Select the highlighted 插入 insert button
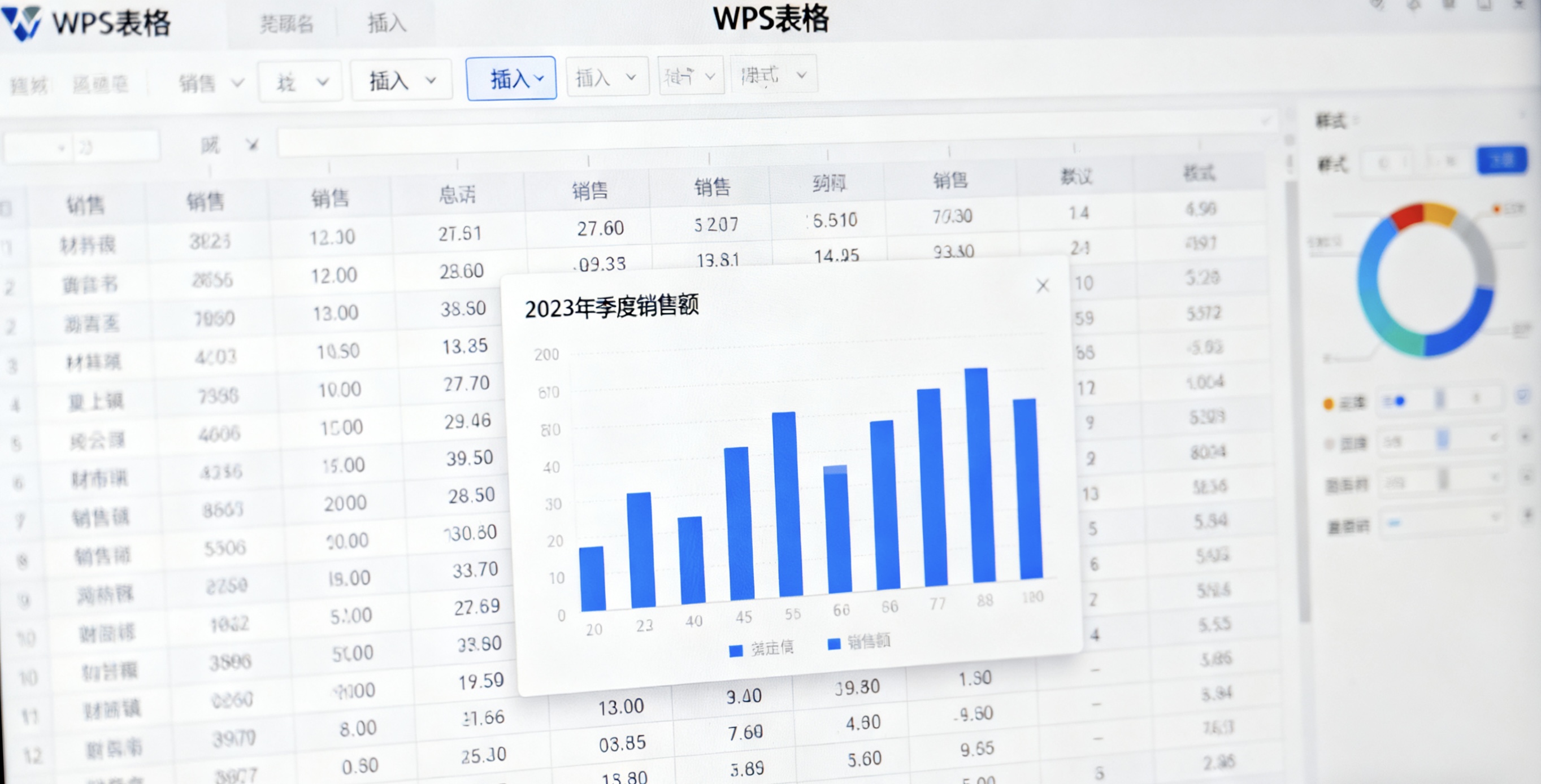1541x784 pixels. pos(511,77)
